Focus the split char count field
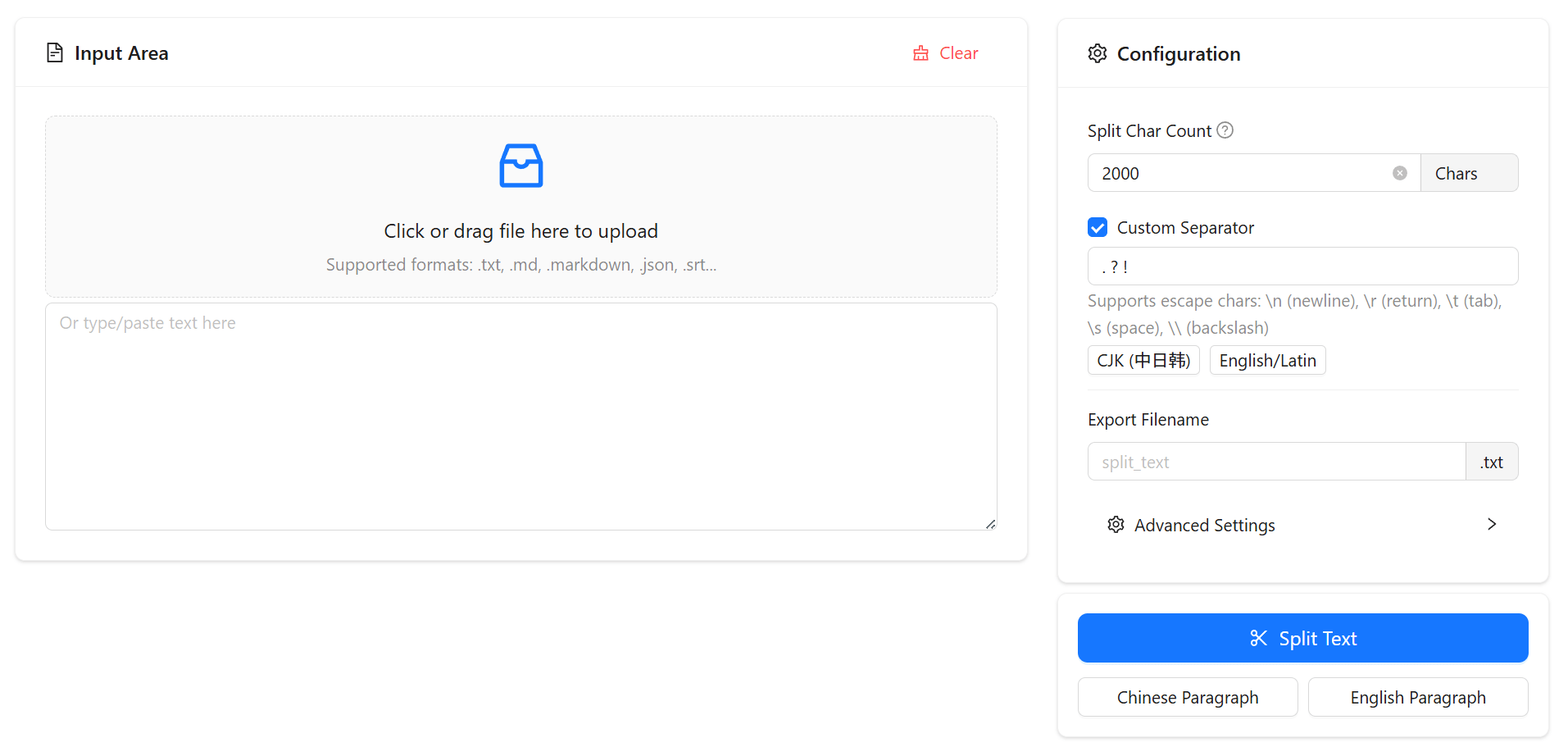Image resolution: width=1568 pixels, height=756 pixels. pyautogui.click(x=1238, y=173)
